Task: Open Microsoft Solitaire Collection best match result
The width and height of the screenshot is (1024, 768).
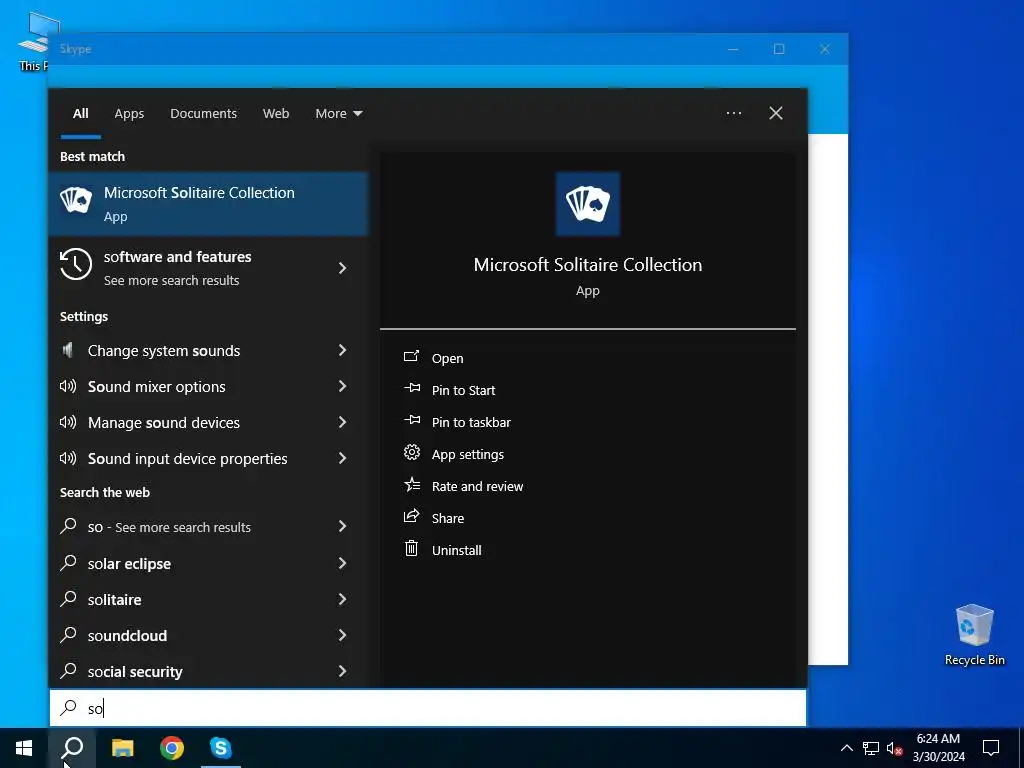Action: tap(208, 204)
